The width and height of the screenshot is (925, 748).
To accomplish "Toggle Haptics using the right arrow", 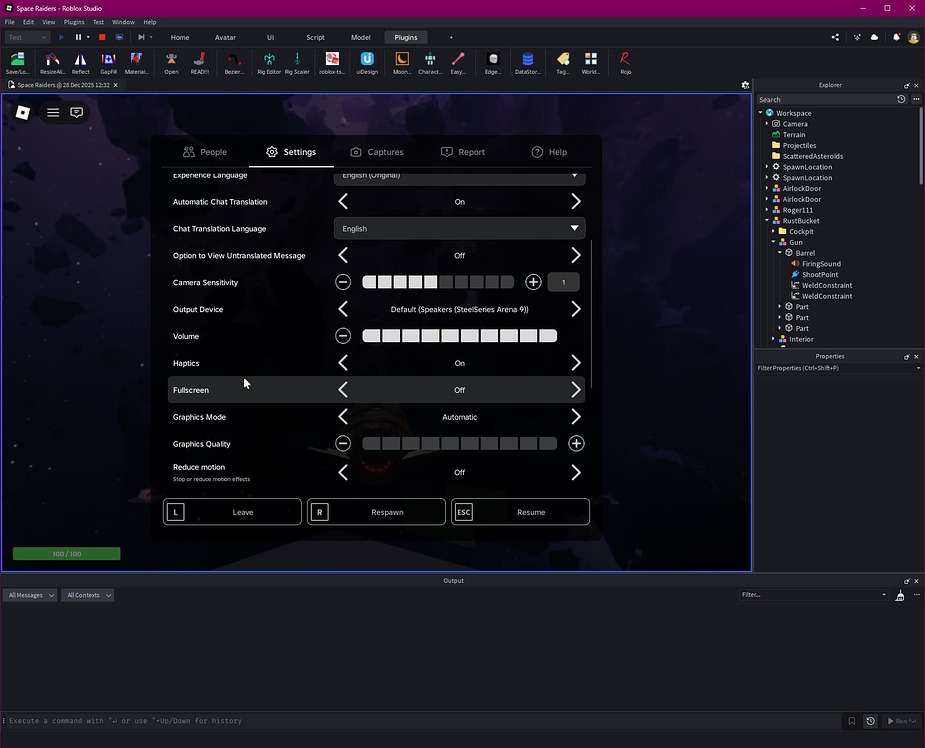I will [x=576, y=363].
